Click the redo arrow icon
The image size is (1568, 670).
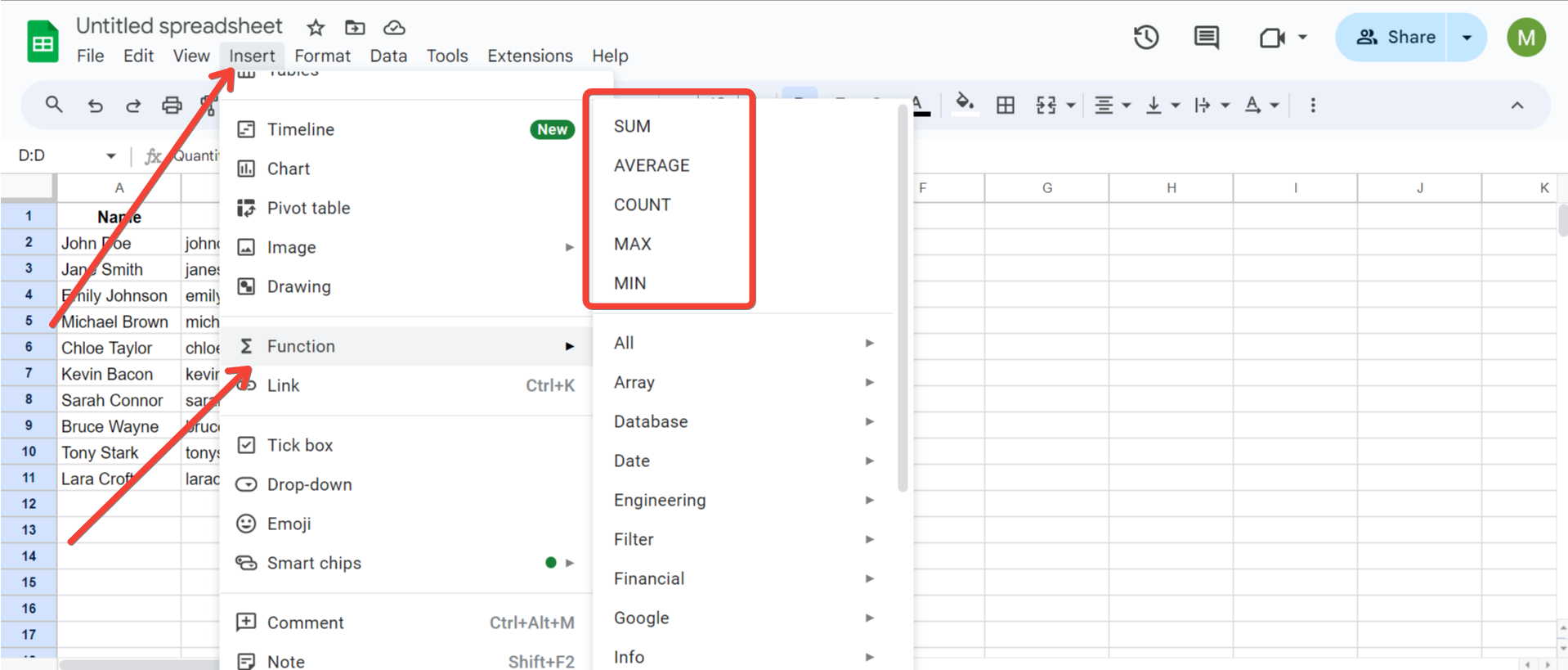coord(133,105)
